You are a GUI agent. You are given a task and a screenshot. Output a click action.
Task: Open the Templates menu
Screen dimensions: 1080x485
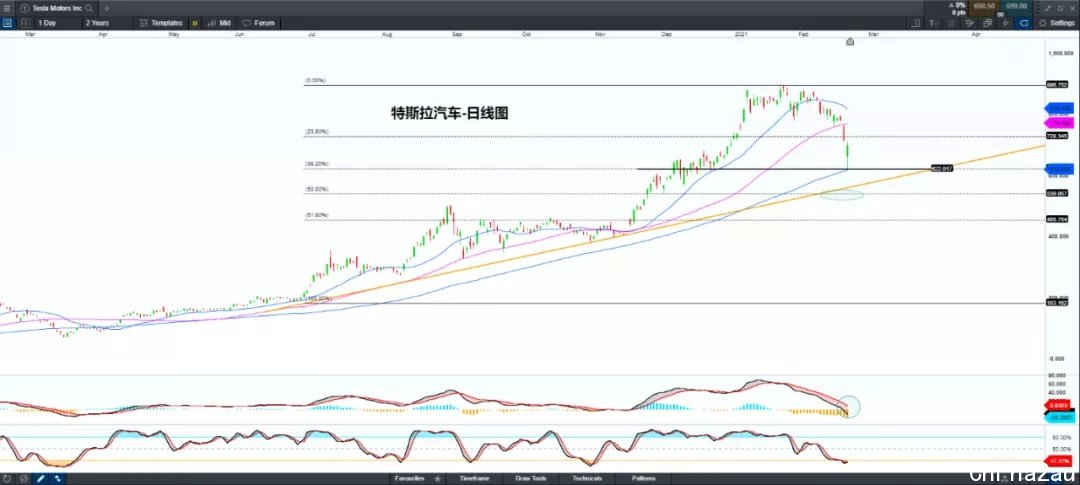[x=161, y=23]
